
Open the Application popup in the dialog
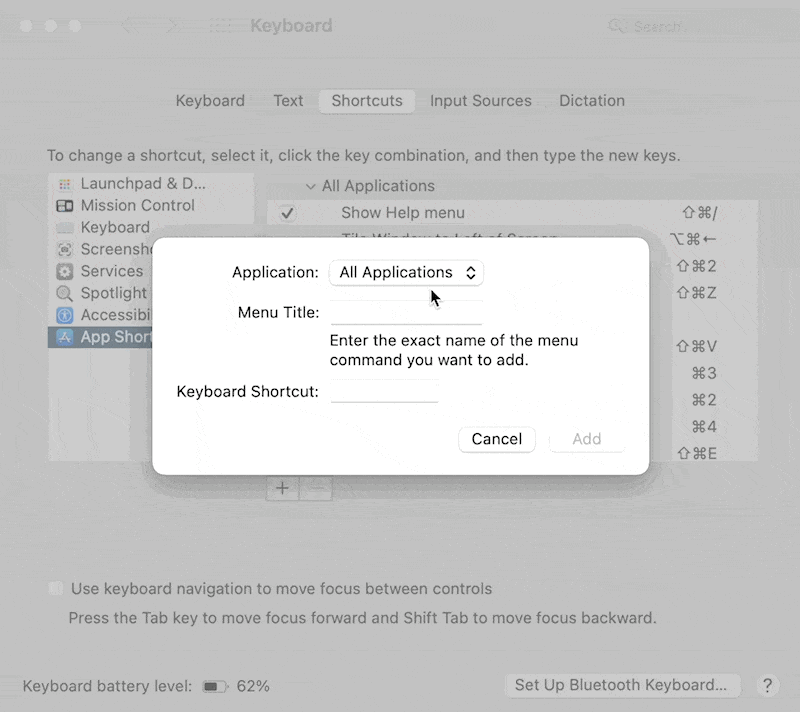406,272
